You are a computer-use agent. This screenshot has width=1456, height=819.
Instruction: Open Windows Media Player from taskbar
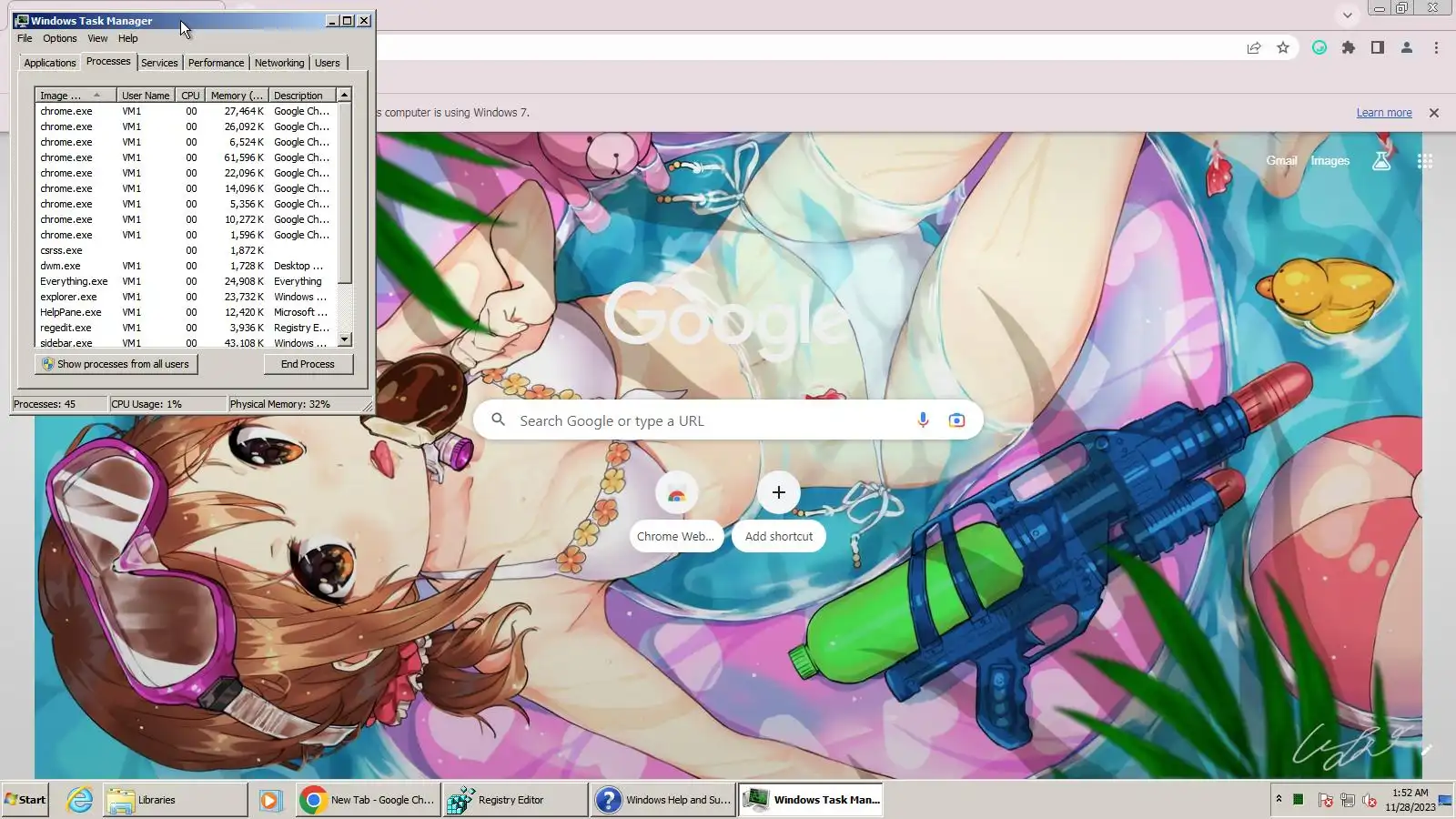point(269,800)
